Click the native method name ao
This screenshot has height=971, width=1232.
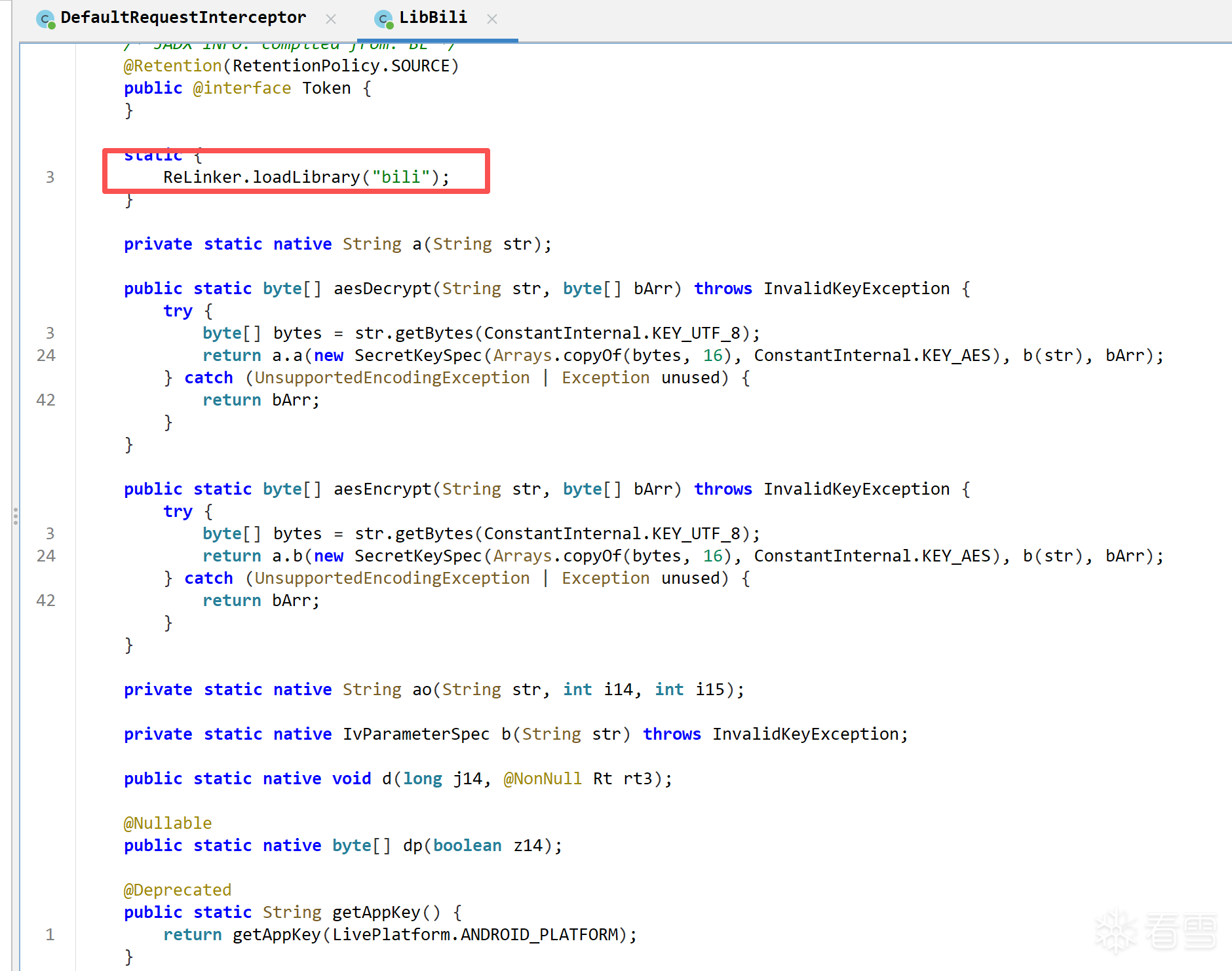pos(422,690)
